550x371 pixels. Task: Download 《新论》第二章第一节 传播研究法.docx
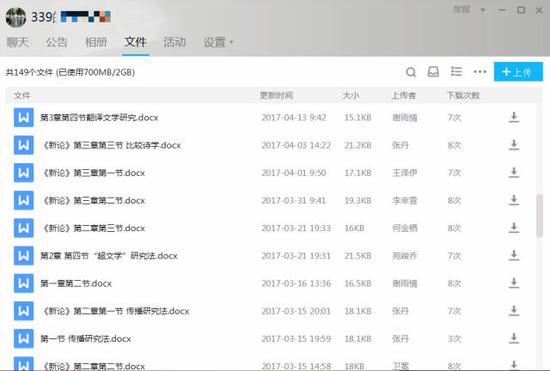[x=514, y=311]
